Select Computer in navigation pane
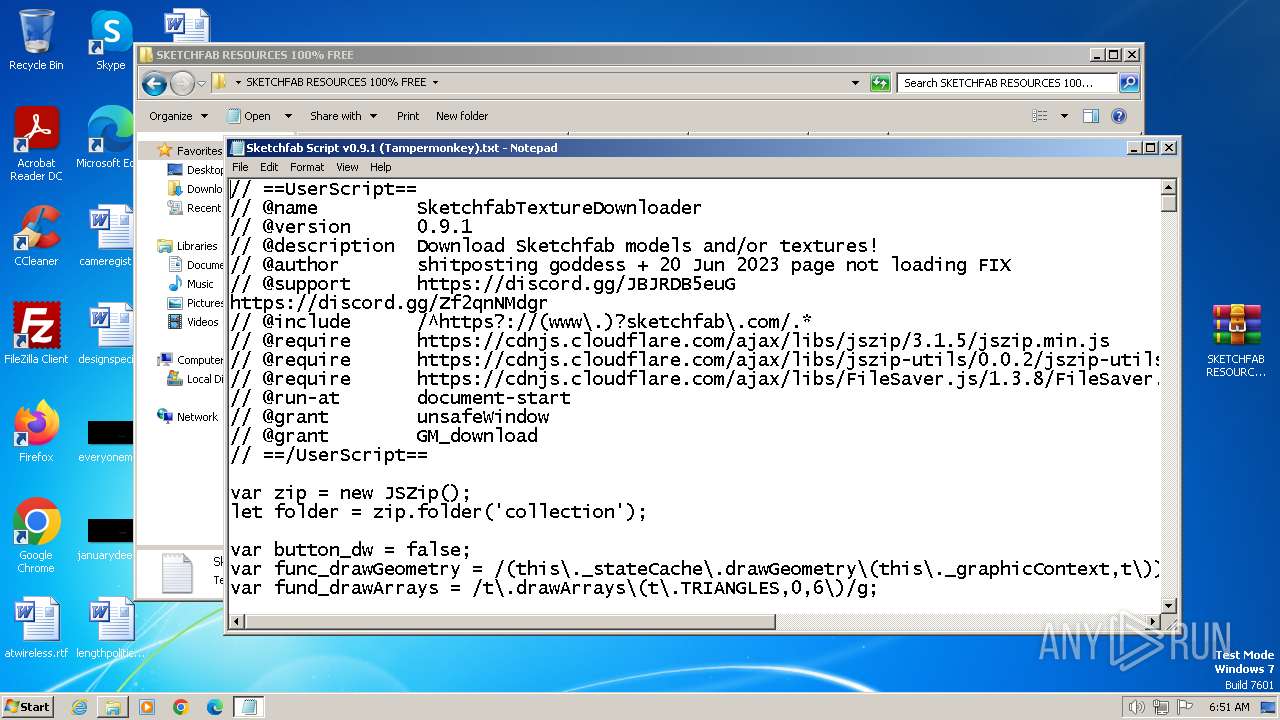The height and width of the screenshot is (720, 1280). point(190,360)
